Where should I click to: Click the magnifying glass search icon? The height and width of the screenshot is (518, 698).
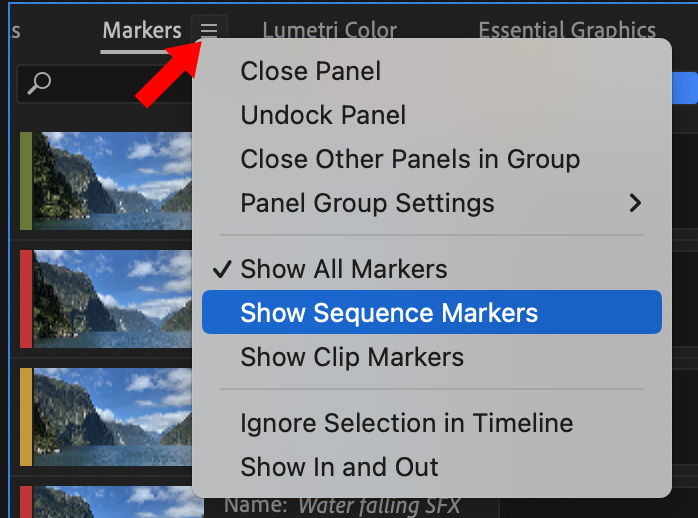click(x=39, y=84)
